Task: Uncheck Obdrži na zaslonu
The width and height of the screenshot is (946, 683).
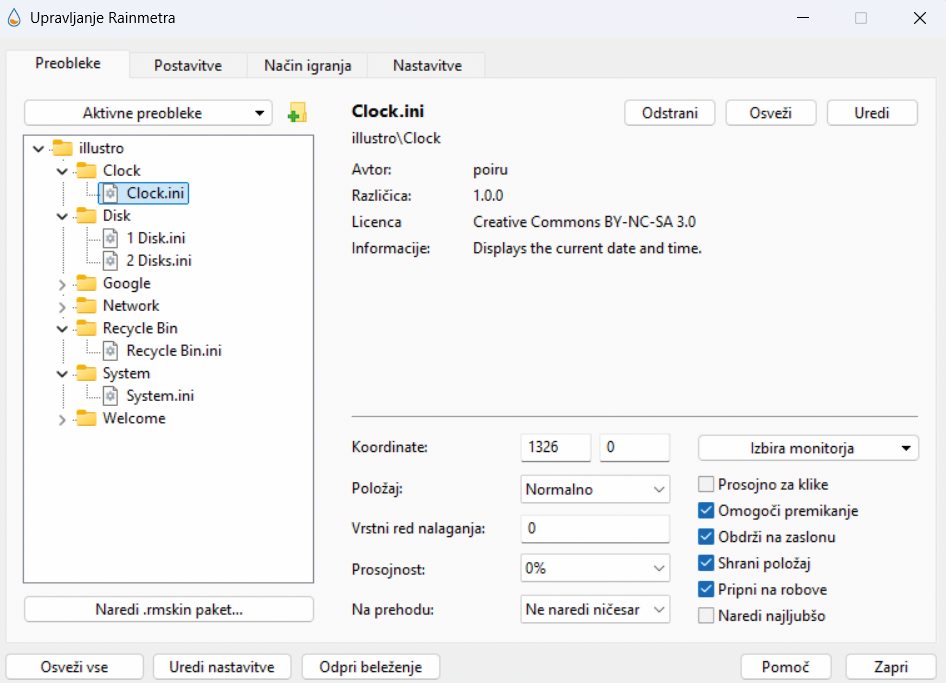Action: point(706,536)
